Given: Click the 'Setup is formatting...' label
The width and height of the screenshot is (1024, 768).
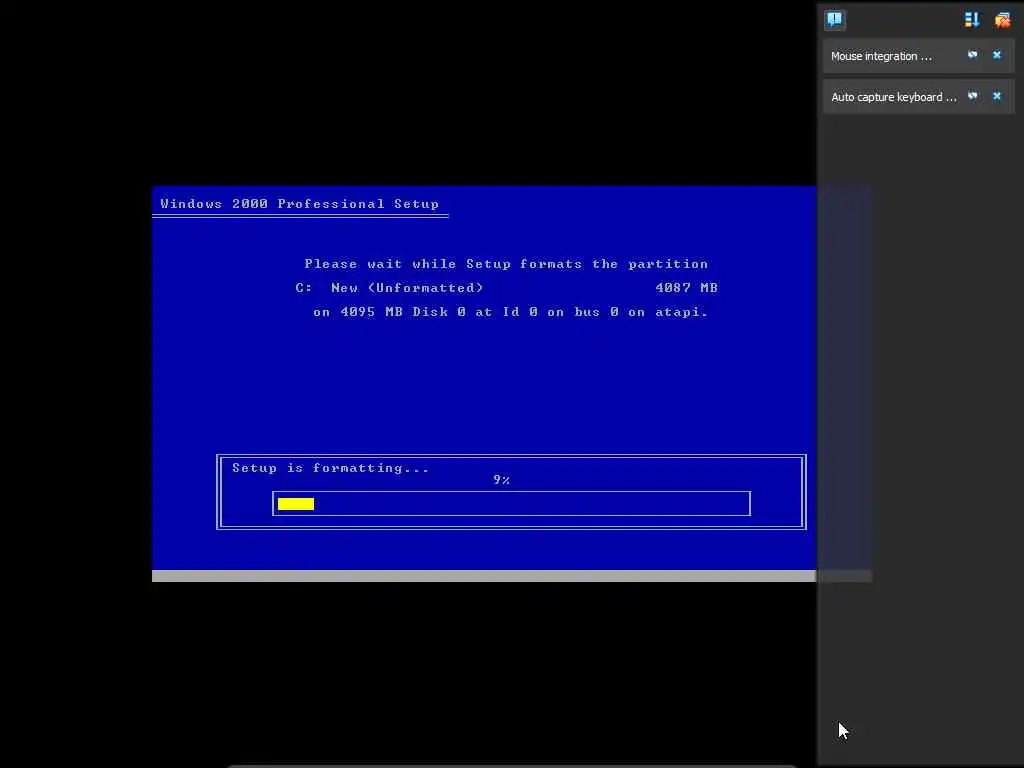Looking at the screenshot, I should [x=330, y=468].
